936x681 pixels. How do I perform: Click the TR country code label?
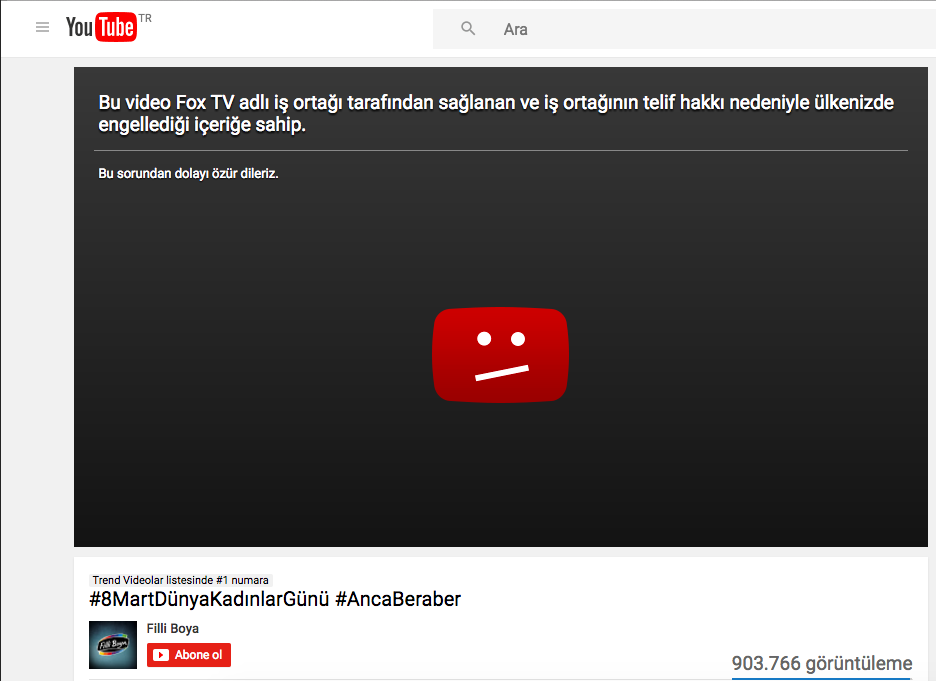point(145,19)
